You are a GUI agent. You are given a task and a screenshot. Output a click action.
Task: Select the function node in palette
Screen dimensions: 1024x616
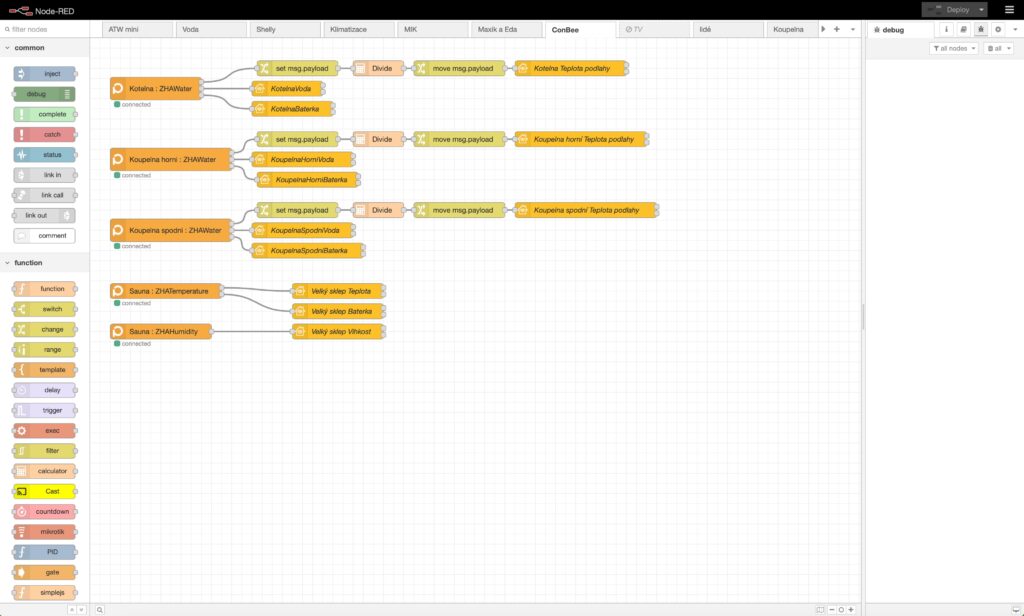(x=44, y=289)
